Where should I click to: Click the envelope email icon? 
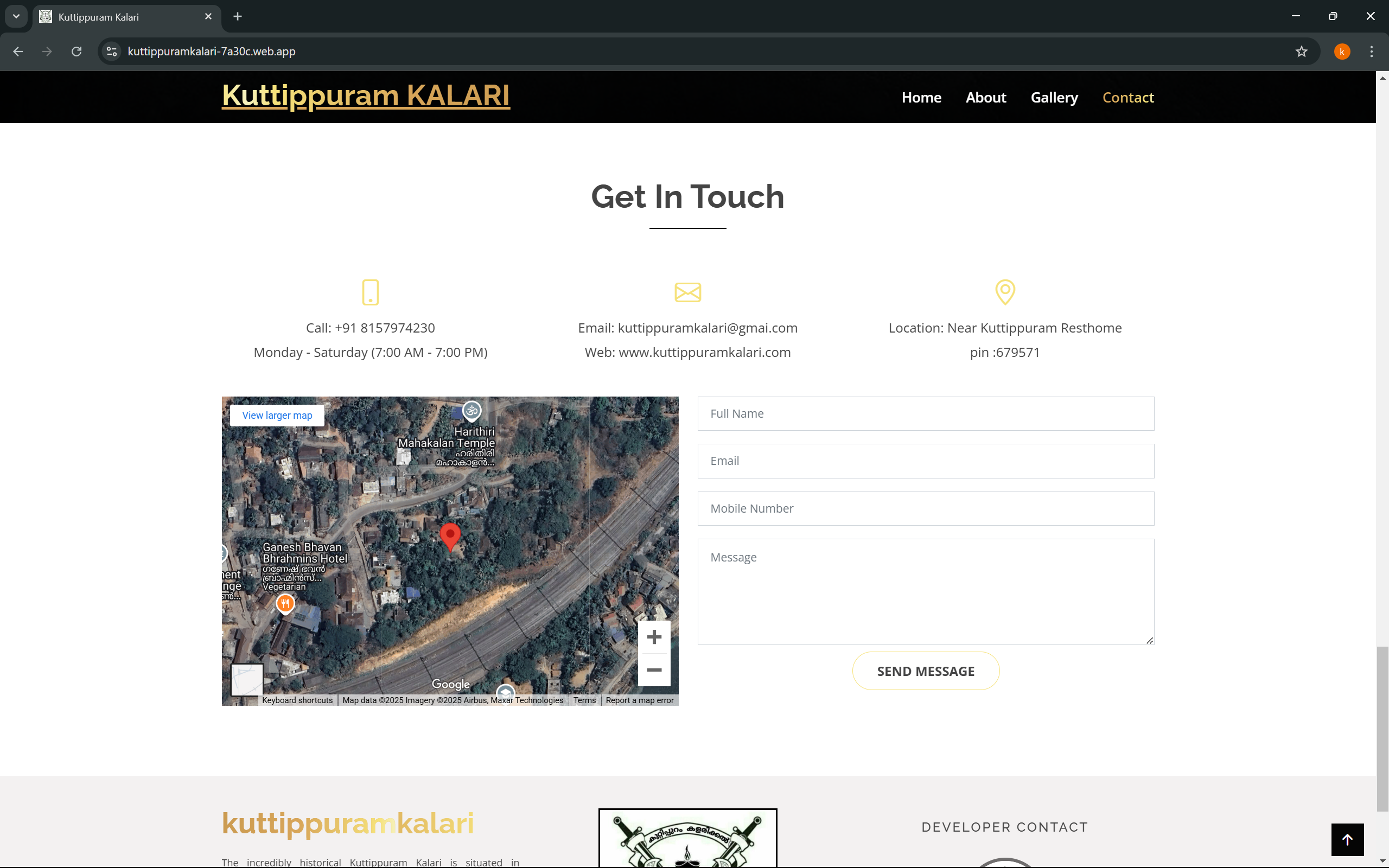[687, 292]
